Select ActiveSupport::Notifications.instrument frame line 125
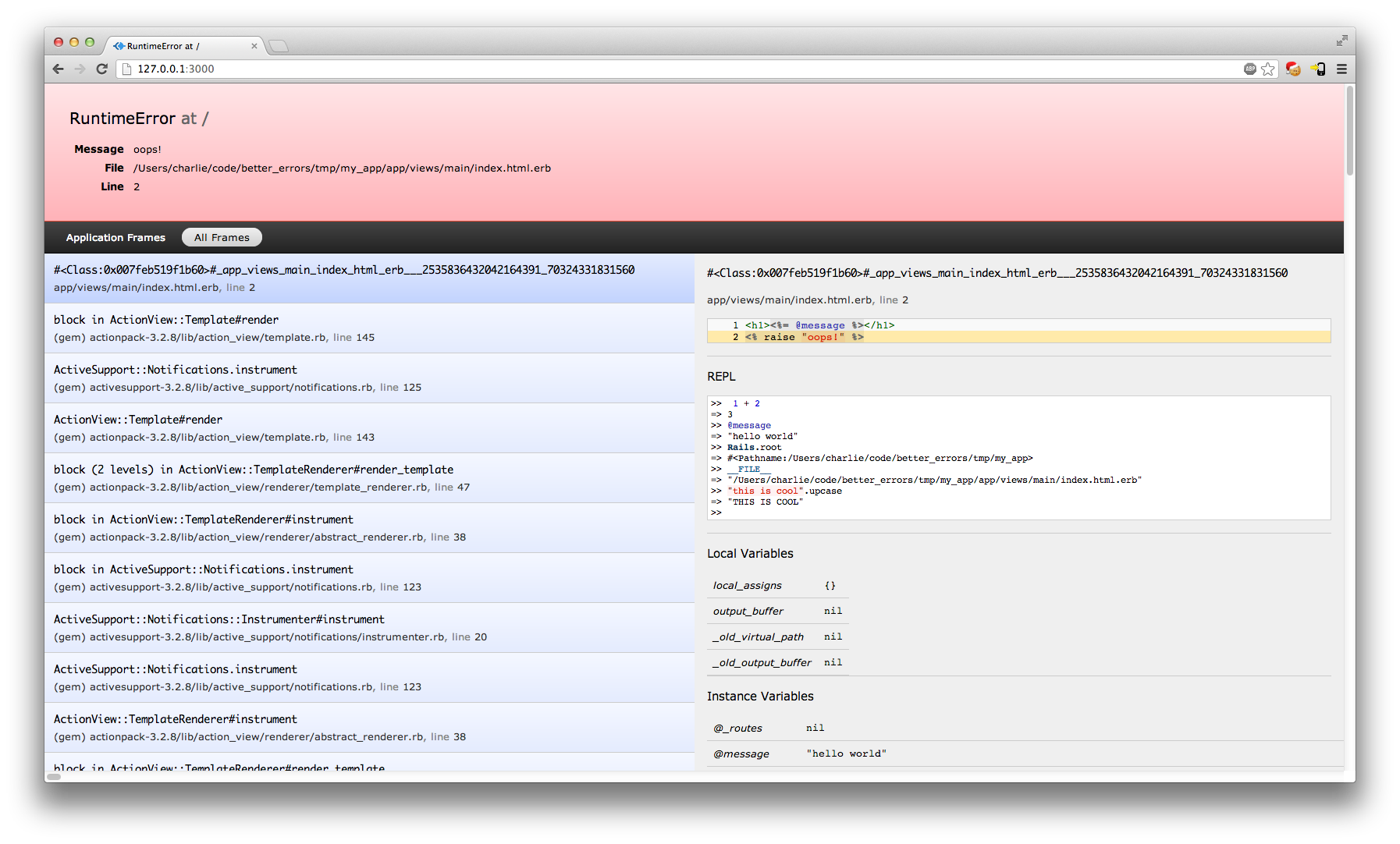This screenshot has width=1400, height=844. coord(369,378)
